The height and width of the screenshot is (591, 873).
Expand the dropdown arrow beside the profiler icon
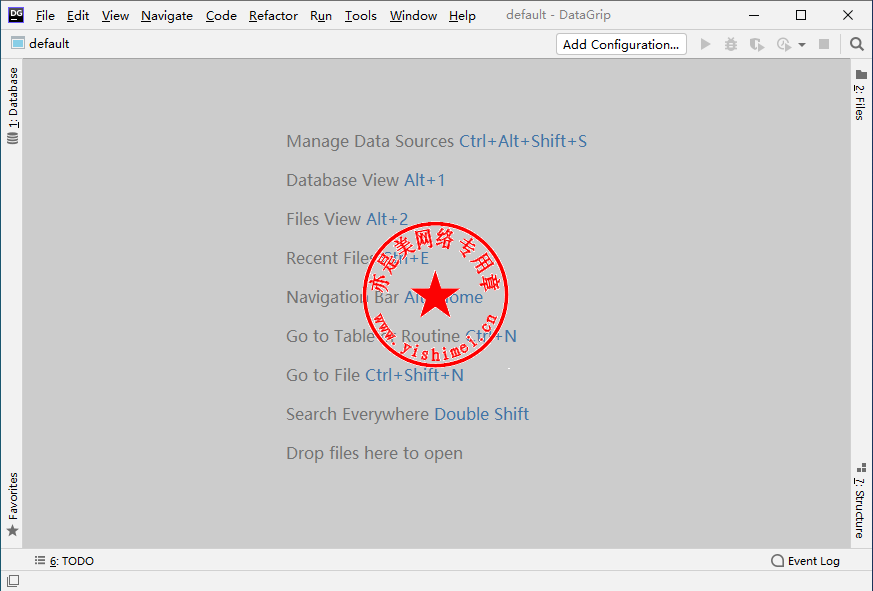point(802,45)
